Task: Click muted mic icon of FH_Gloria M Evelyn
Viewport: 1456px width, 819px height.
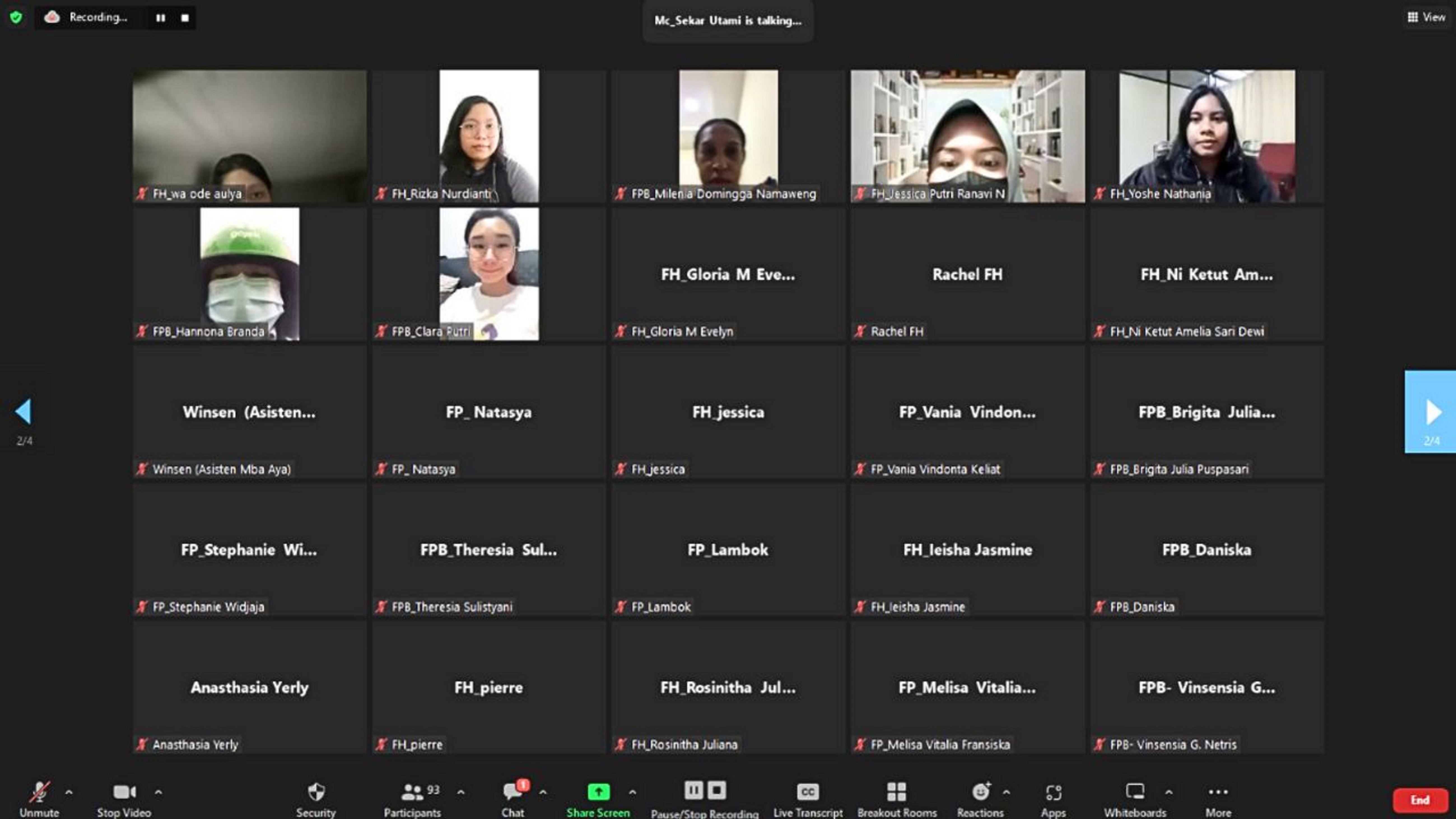Action: coord(621,331)
